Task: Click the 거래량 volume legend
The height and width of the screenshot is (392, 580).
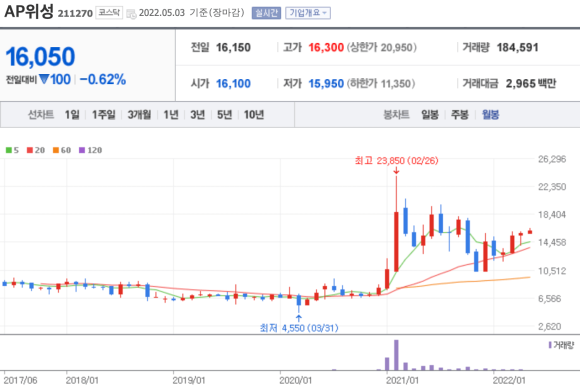Action: click(561, 345)
